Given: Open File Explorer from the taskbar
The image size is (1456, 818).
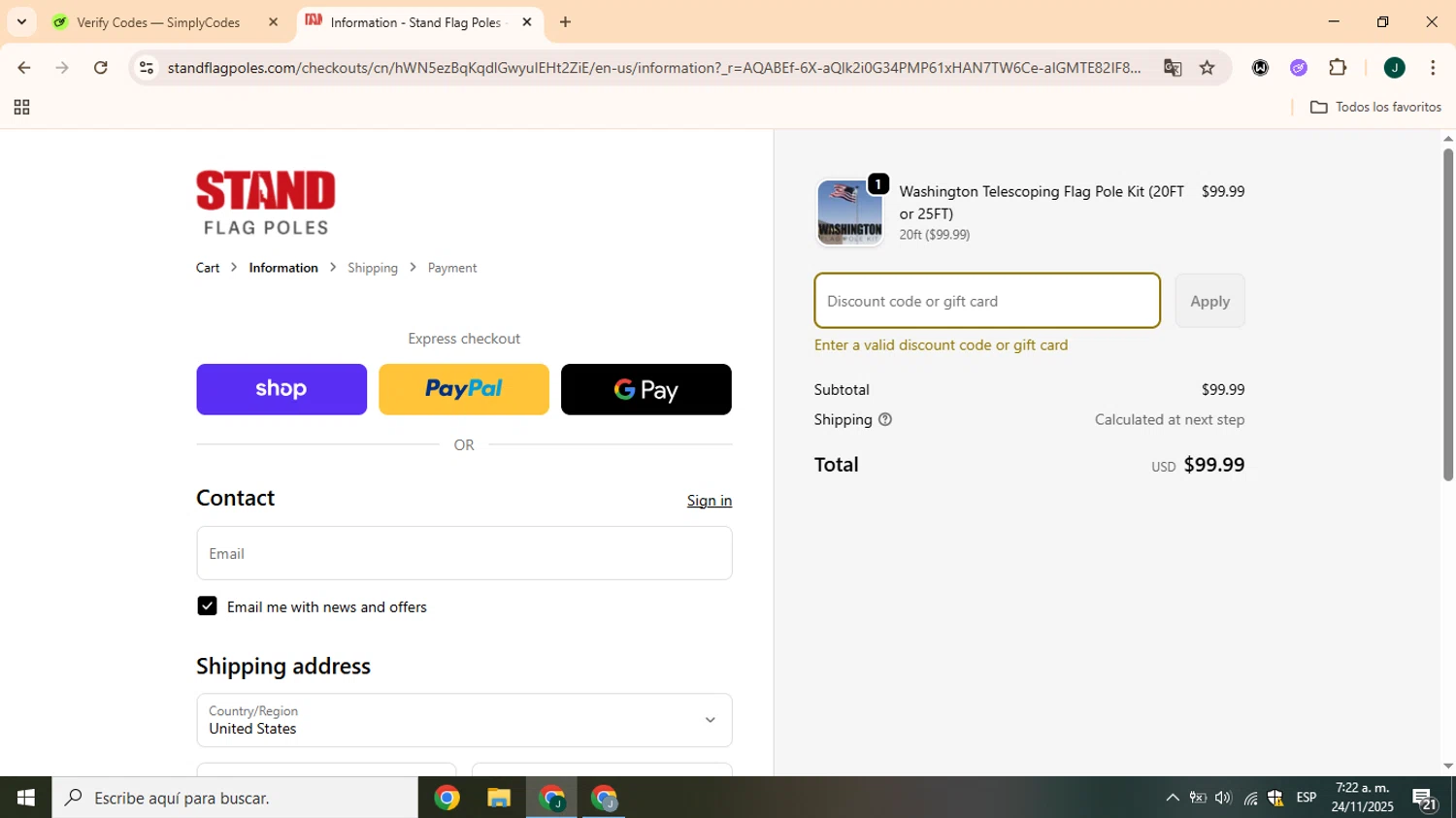Looking at the screenshot, I should (499, 798).
